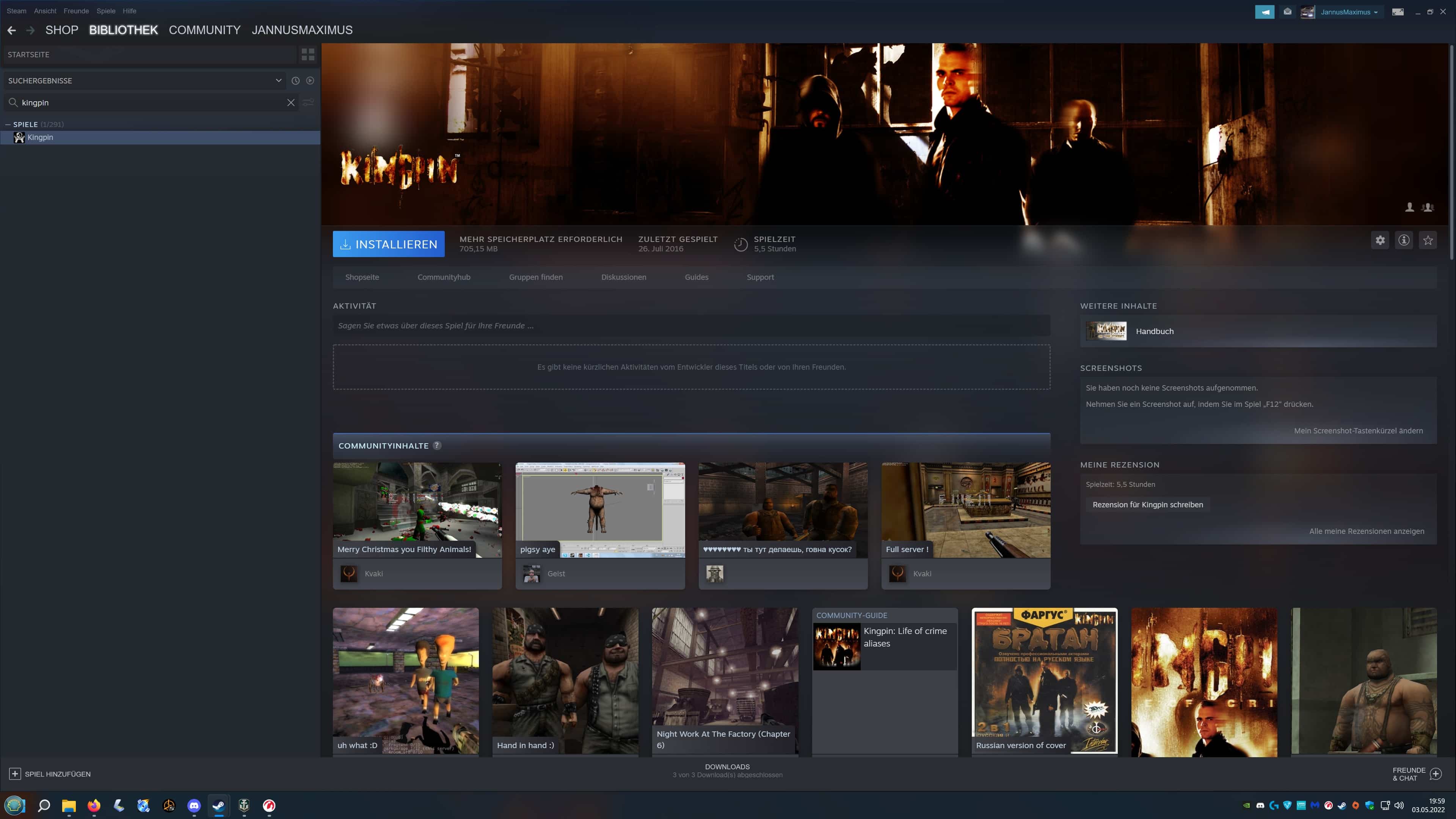Screen dimensions: 1456x819
Task: Open the Communityhub link
Action: click(x=444, y=277)
